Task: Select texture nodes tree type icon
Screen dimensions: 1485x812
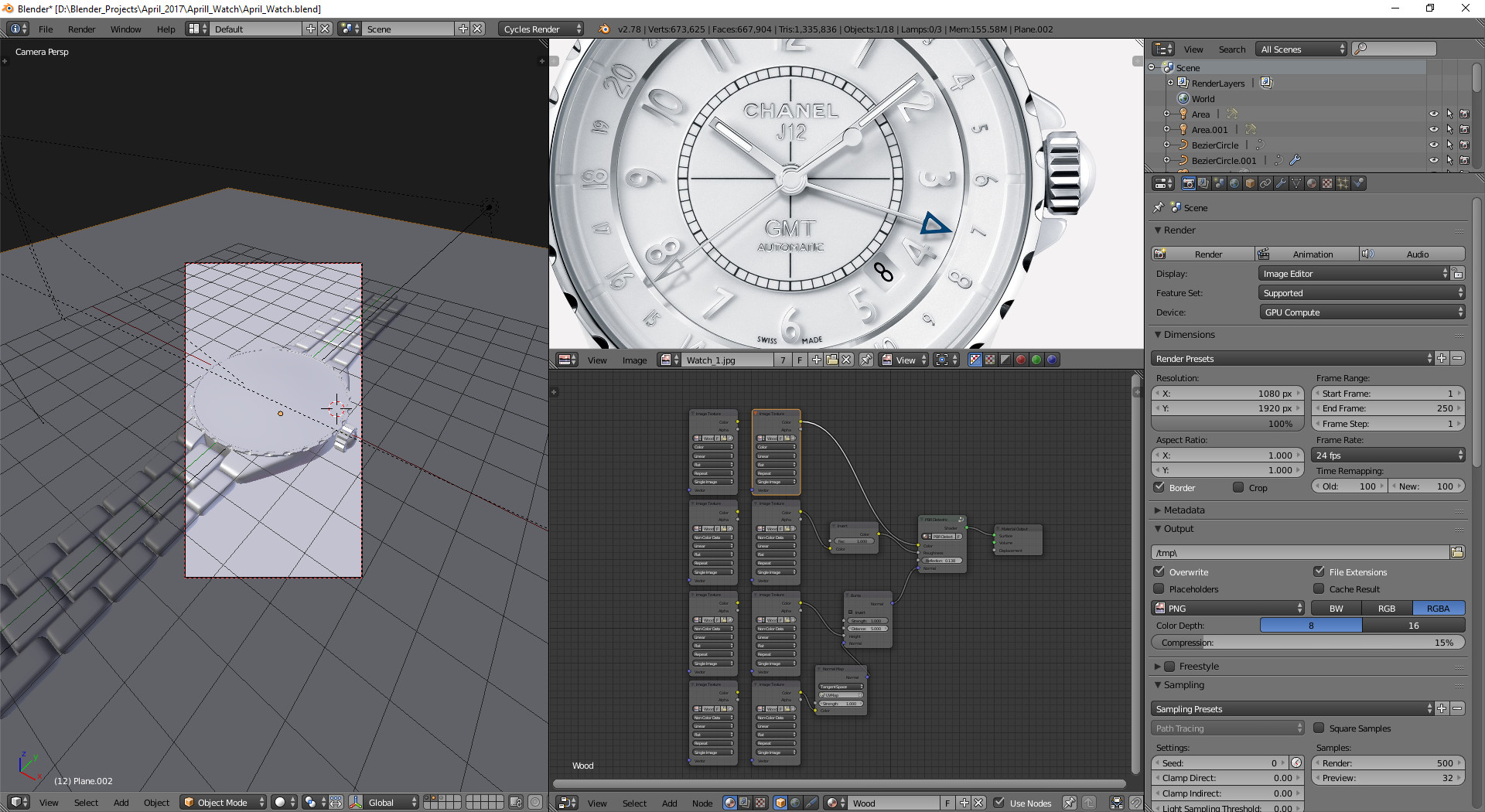Action: point(760,803)
